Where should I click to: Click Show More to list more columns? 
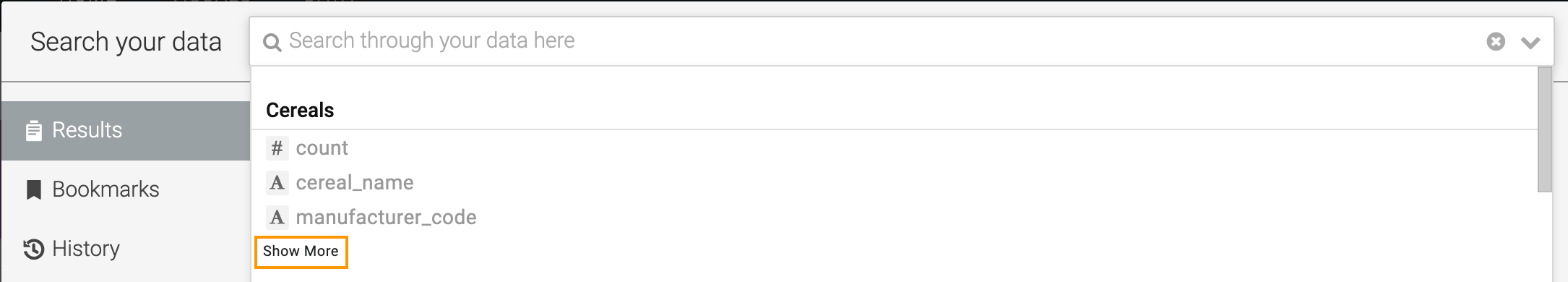point(301,252)
